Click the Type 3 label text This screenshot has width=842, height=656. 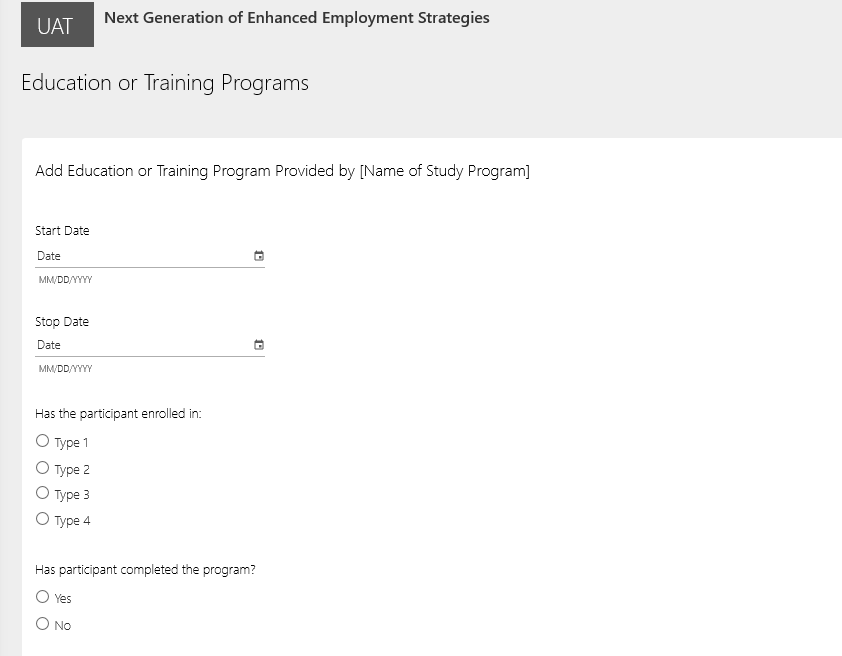point(72,495)
